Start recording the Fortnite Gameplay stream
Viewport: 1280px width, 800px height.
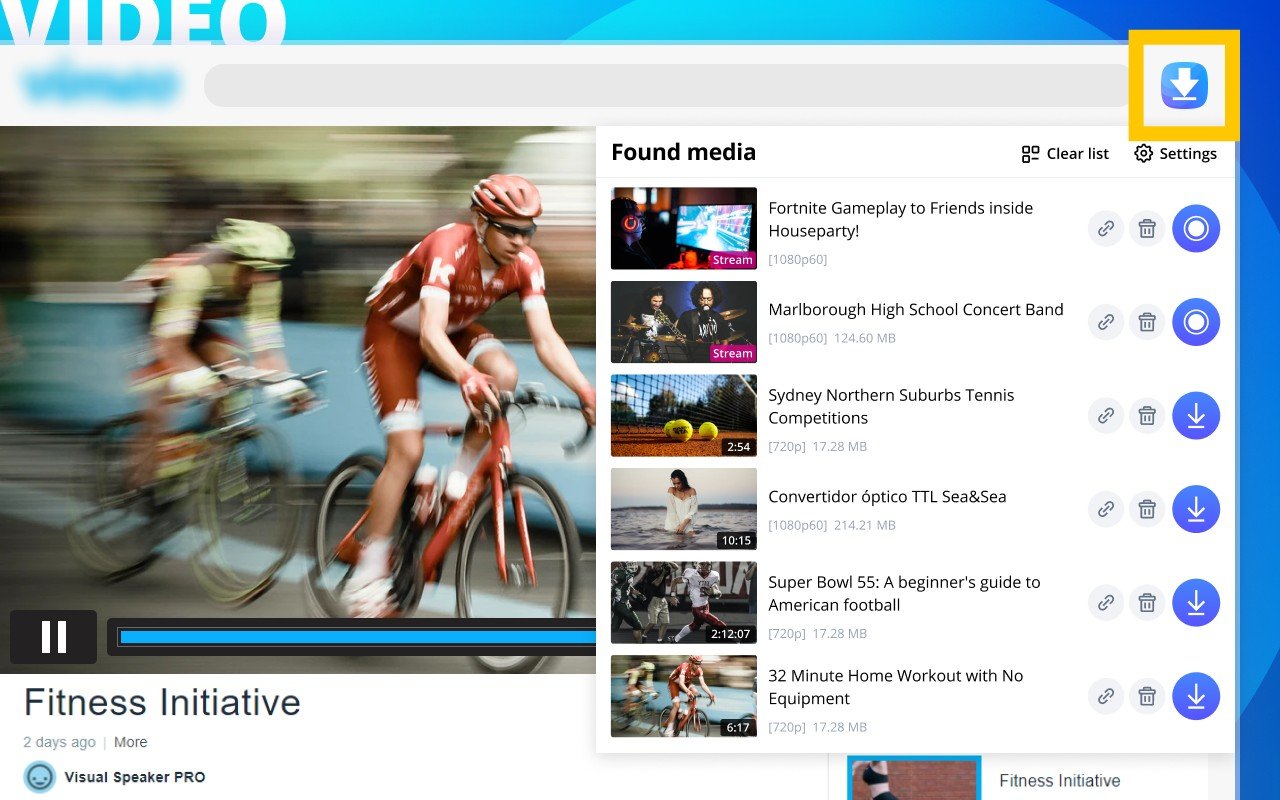[x=1196, y=228]
